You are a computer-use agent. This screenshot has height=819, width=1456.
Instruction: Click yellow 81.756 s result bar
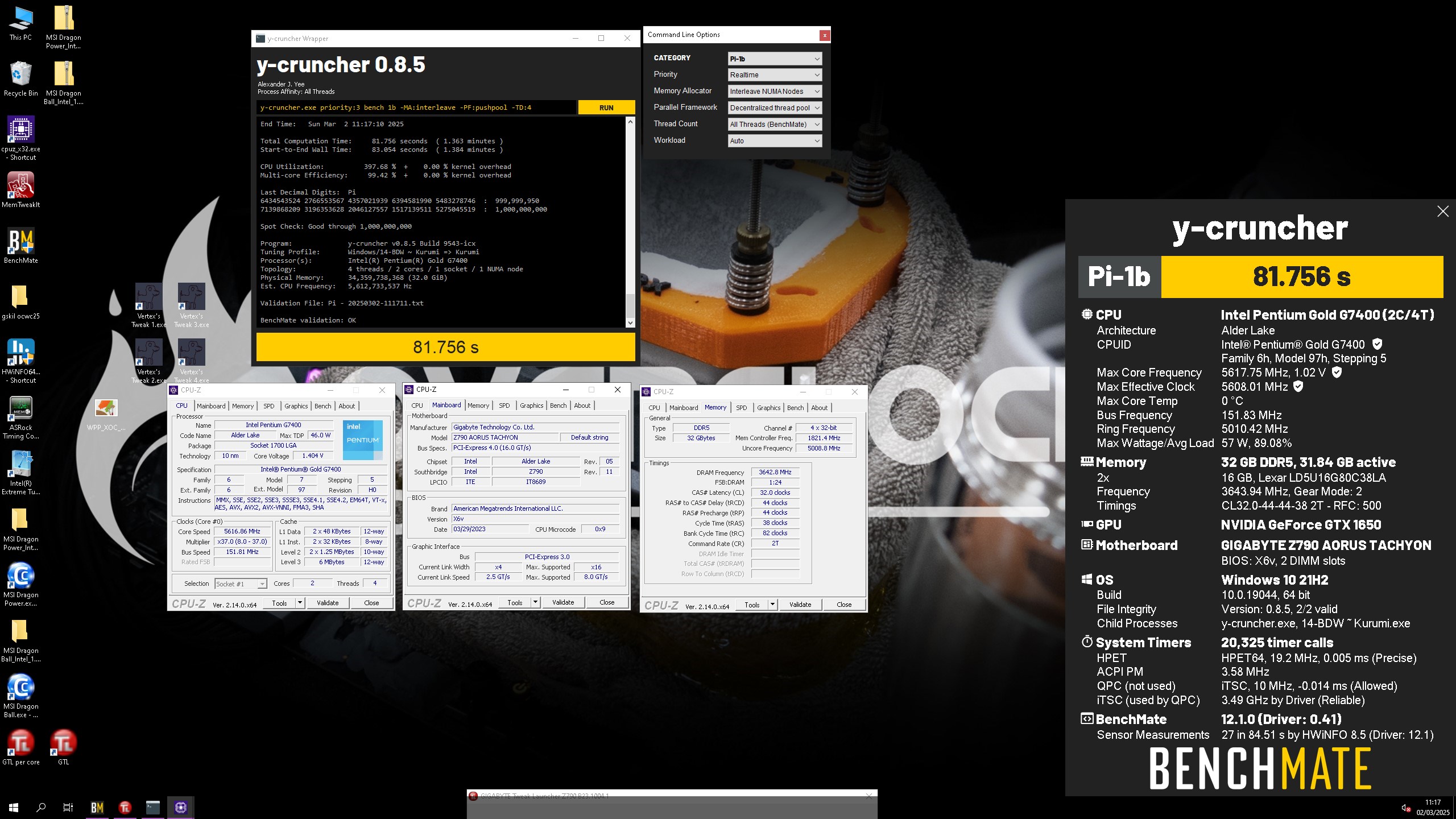click(445, 347)
